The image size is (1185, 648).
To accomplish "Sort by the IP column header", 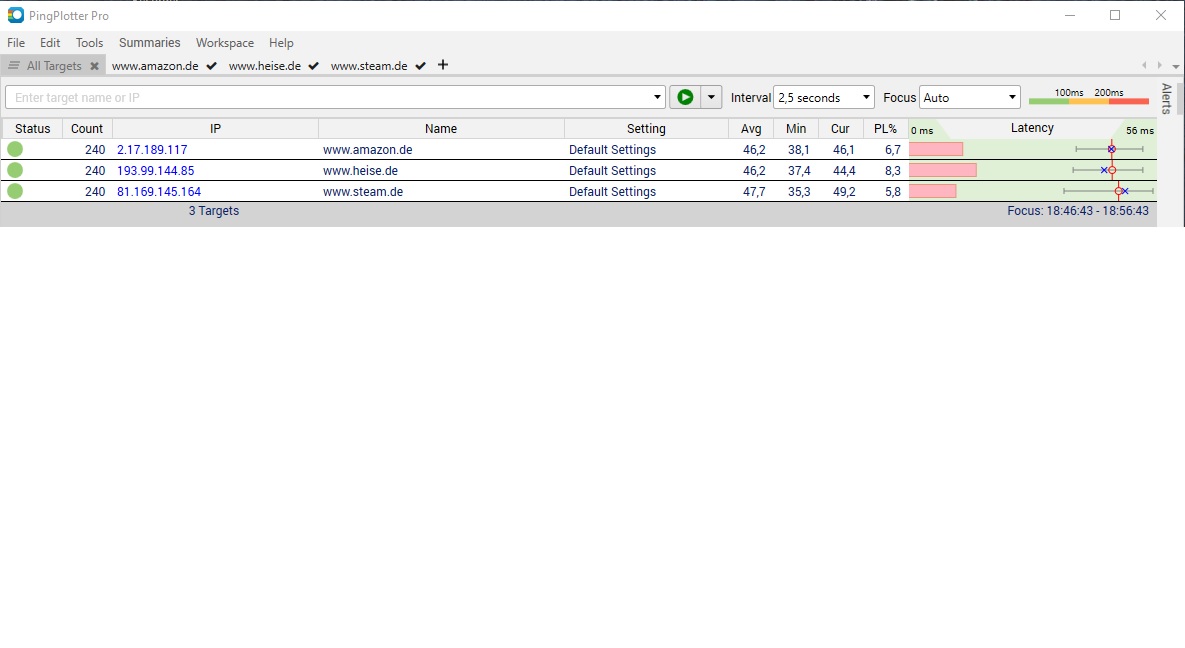I will (215, 129).
